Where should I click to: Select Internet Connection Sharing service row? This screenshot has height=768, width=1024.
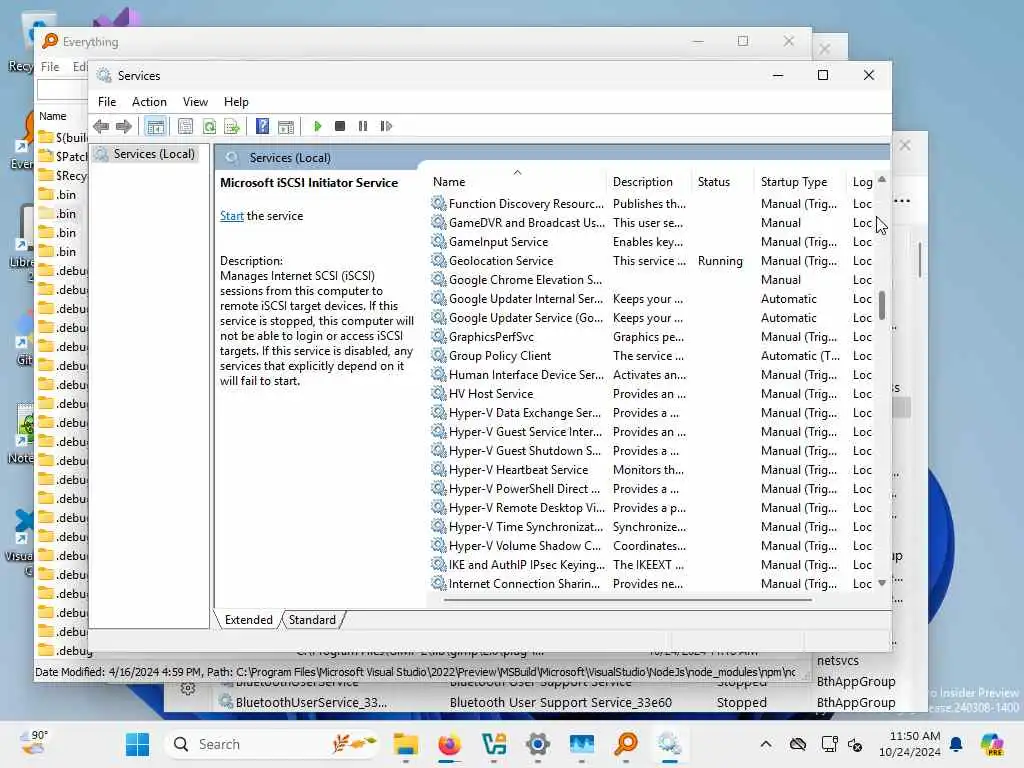(652, 584)
